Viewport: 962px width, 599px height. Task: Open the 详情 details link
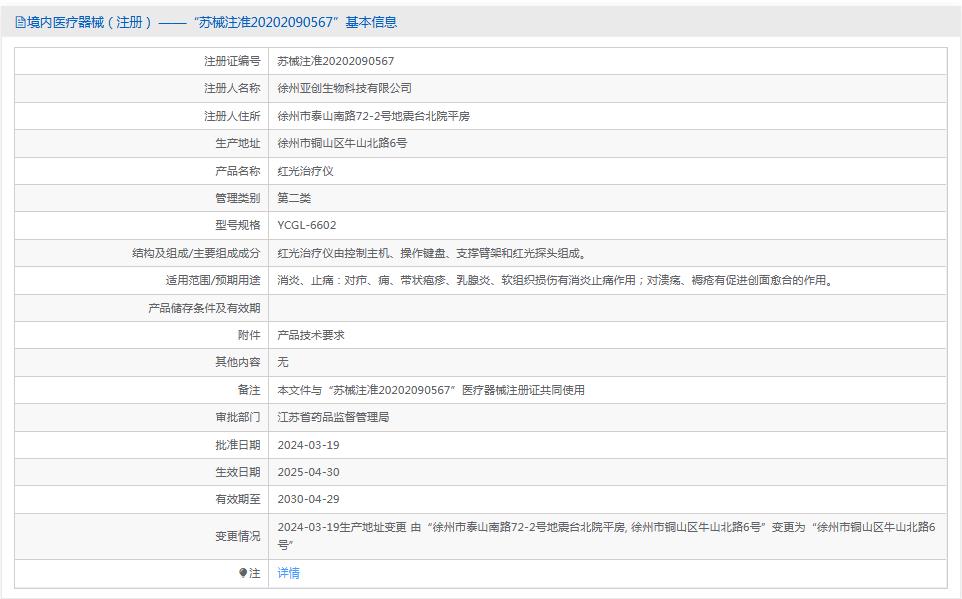(288, 573)
